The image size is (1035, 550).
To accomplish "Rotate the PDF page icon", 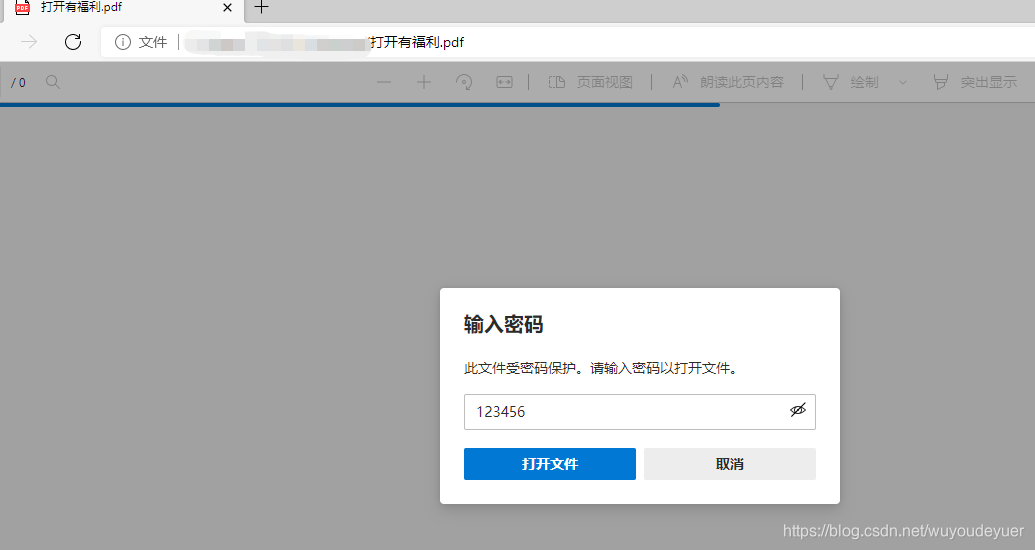I will (x=464, y=82).
